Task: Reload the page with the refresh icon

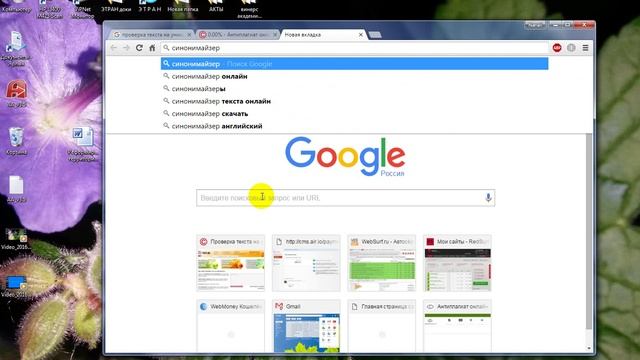Action: point(139,48)
